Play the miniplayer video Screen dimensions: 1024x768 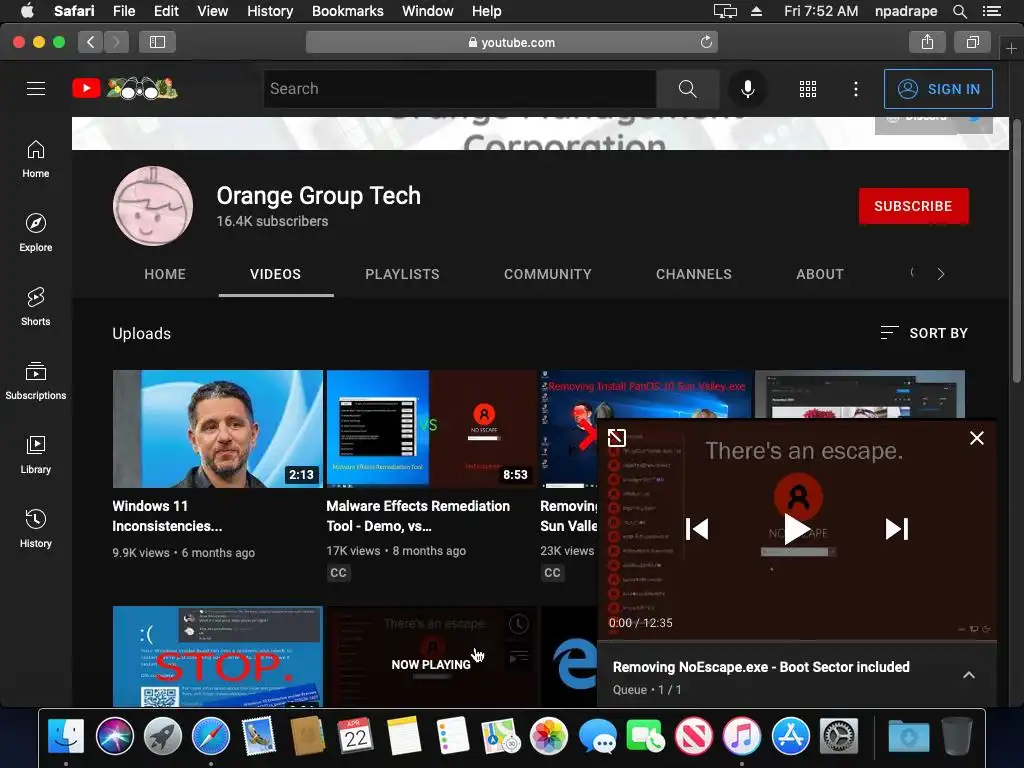pyautogui.click(x=797, y=528)
